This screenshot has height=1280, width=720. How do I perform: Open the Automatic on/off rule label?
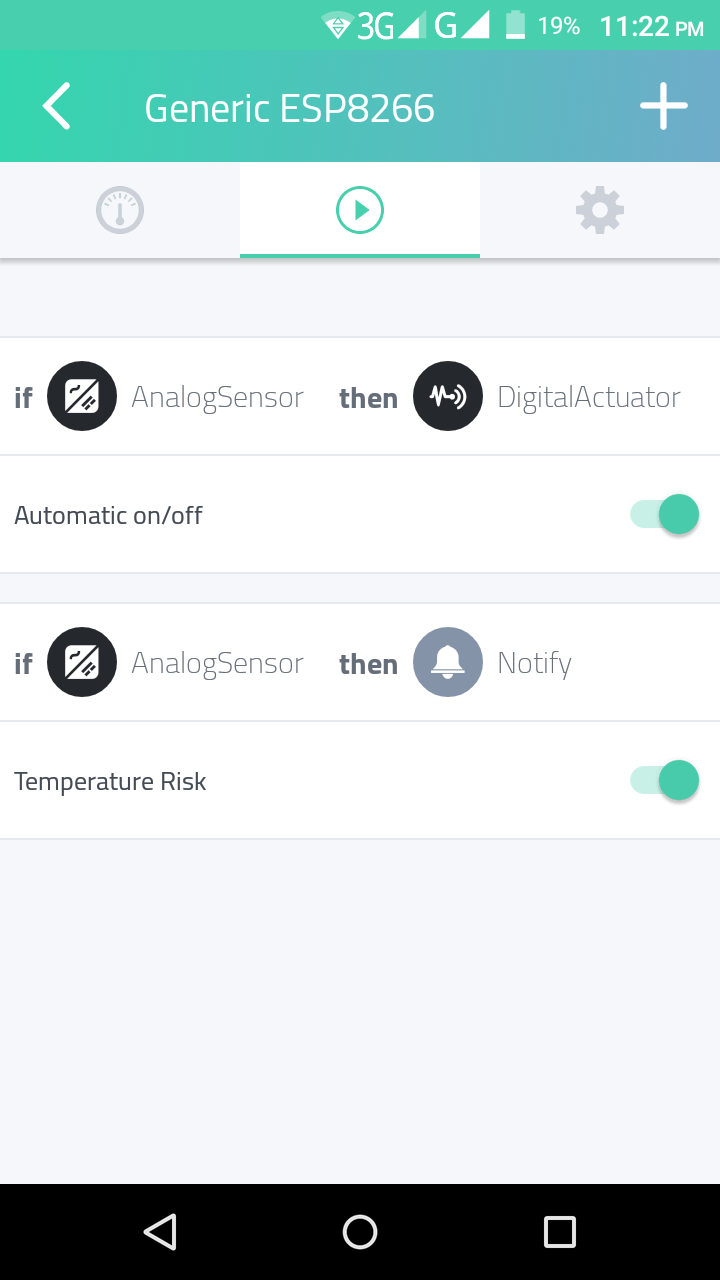point(108,516)
